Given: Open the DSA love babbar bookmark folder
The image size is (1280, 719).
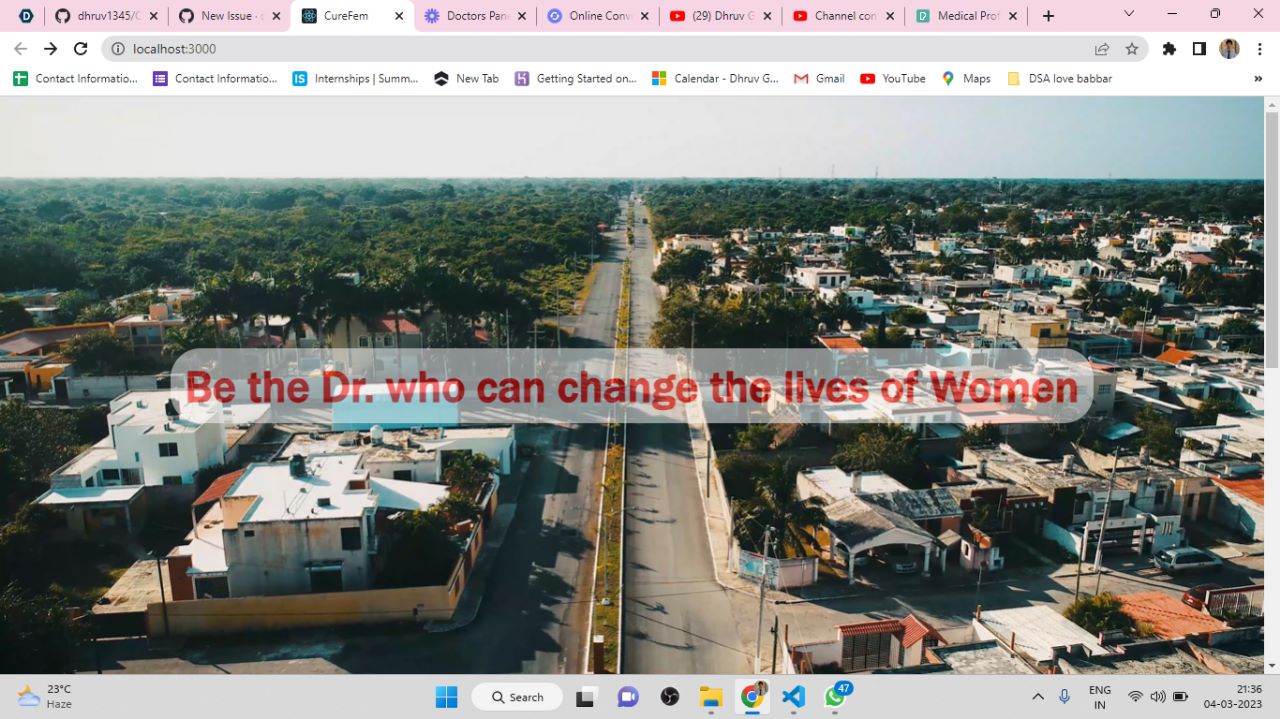Looking at the screenshot, I should click(x=1059, y=78).
